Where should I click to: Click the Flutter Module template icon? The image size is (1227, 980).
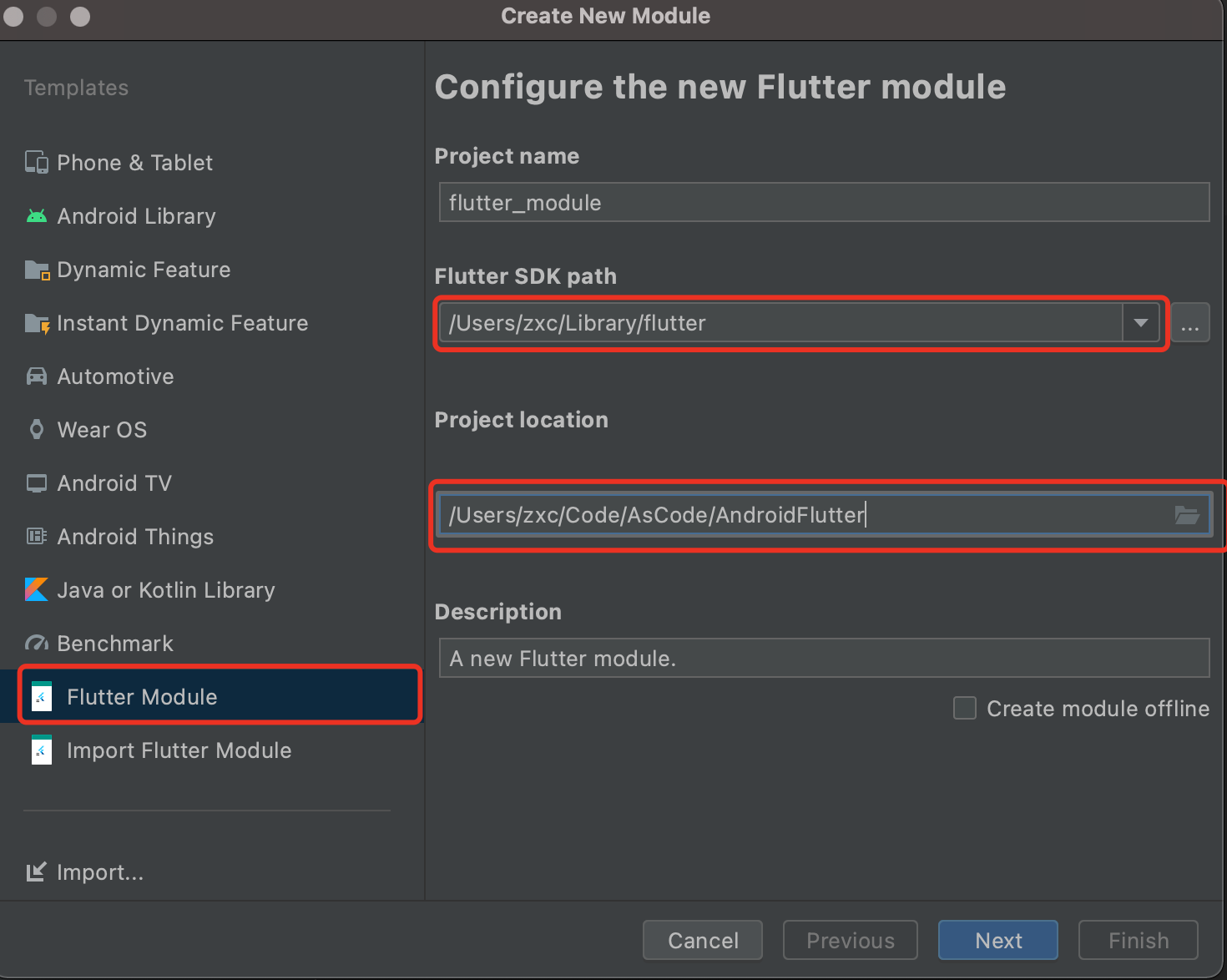(42, 696)
